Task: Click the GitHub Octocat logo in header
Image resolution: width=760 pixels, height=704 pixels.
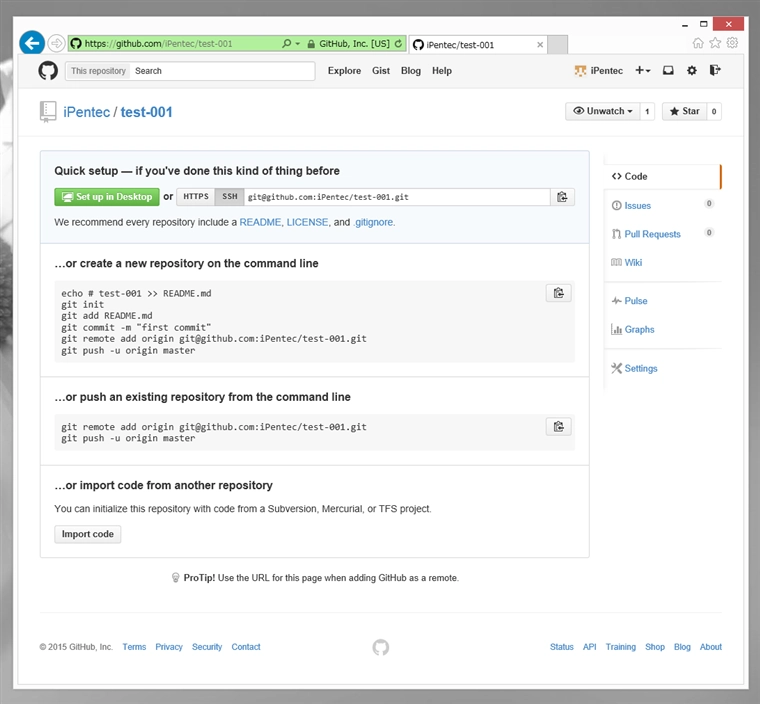Action: tap(48, 70)
